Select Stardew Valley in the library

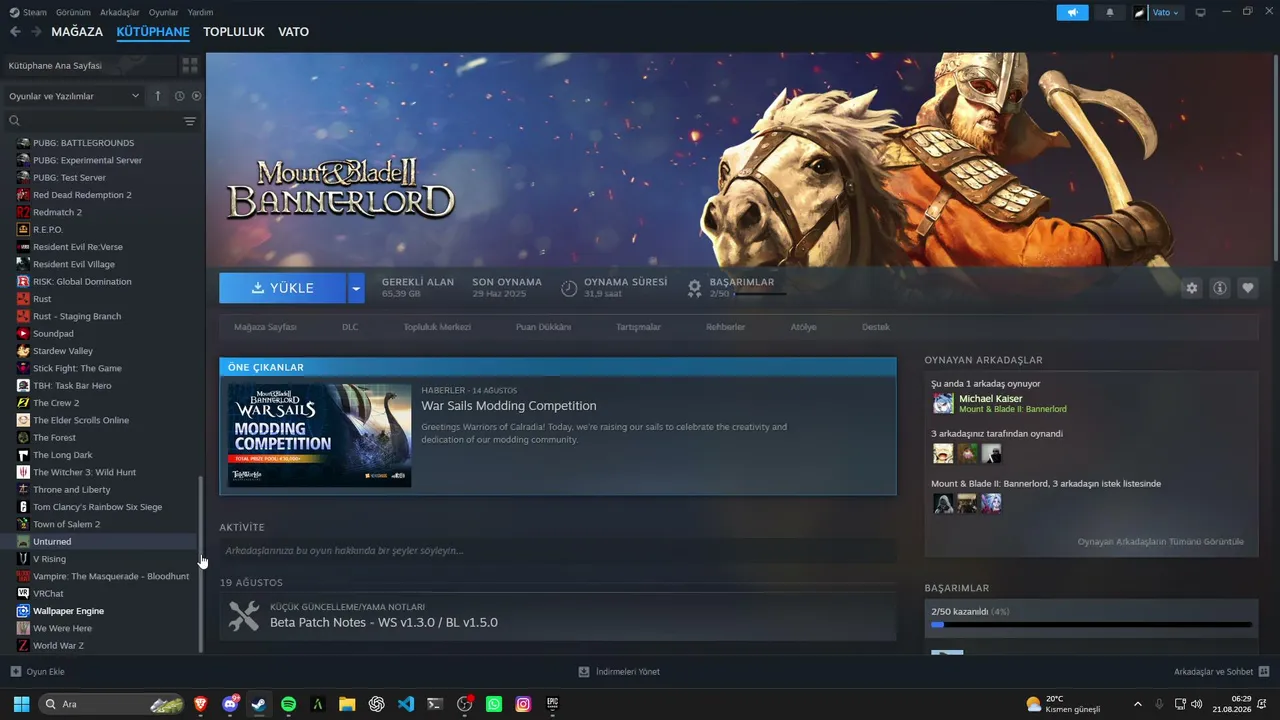tap(100, 351)
